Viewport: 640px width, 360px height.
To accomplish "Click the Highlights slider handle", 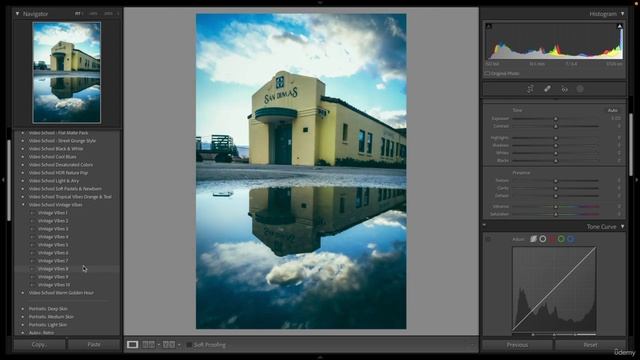I will (556, 138).
